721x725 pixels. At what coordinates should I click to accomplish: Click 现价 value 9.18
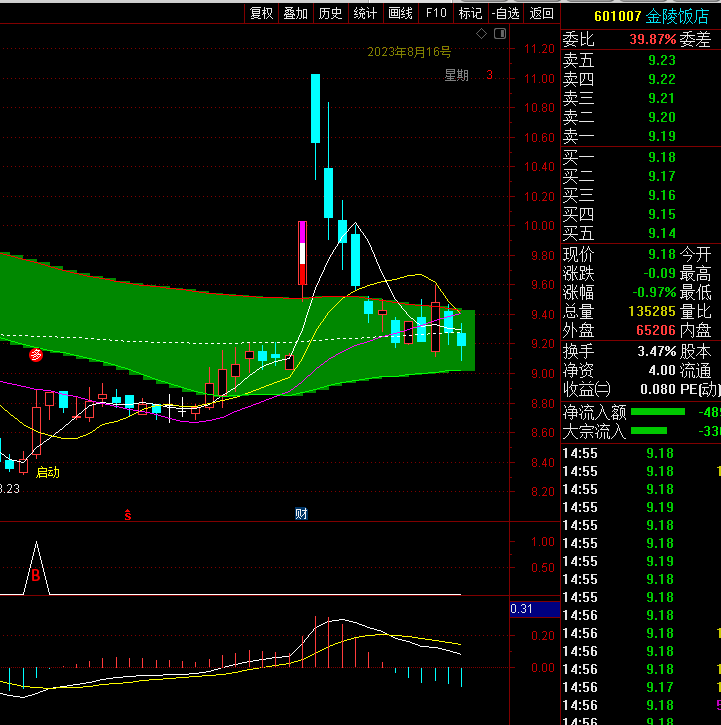pos(661,254)
